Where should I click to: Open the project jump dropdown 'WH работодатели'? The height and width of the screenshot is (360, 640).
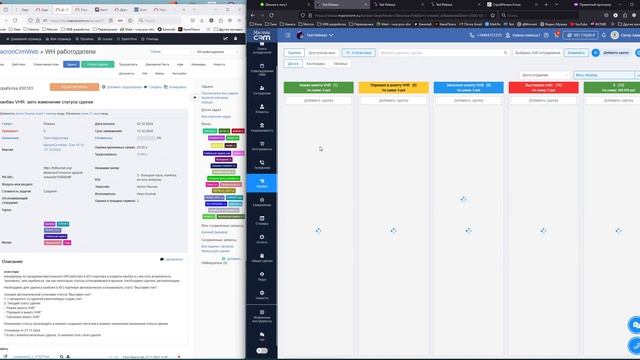[217, 52]
